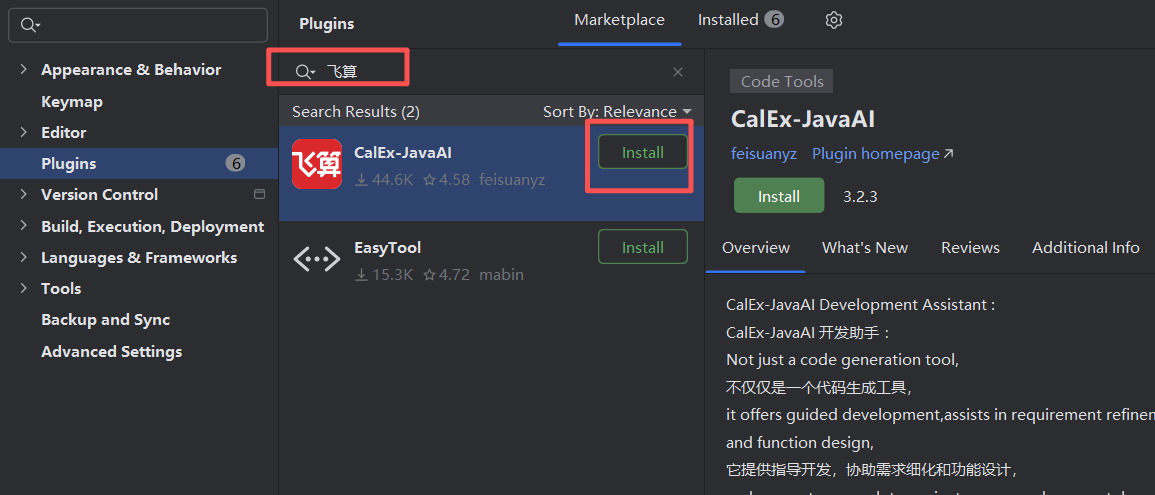Click the Code Tools category tag
Viewport: 1155px width, 495px height.
coord(782,82)
